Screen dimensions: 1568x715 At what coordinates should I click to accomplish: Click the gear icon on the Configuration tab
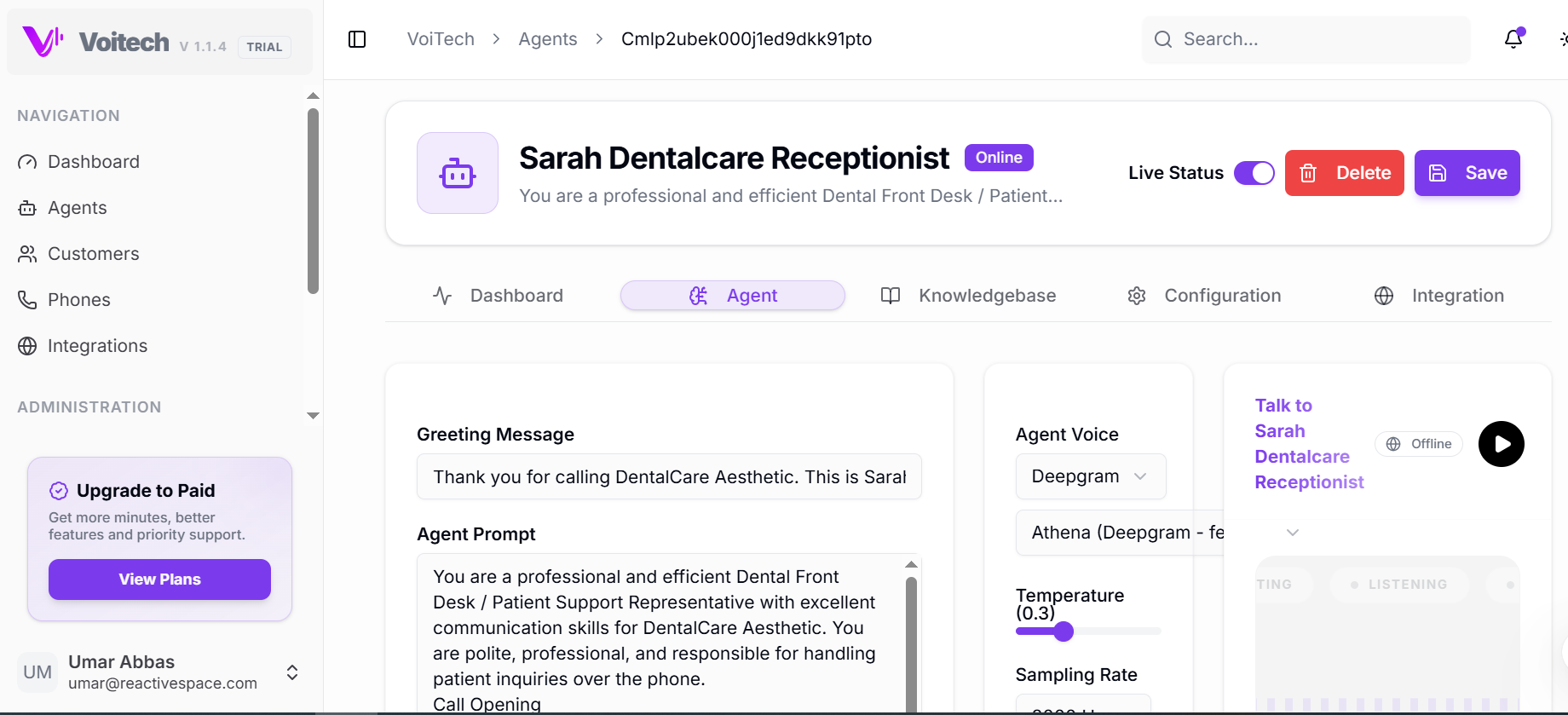[x=1137, y=296]
